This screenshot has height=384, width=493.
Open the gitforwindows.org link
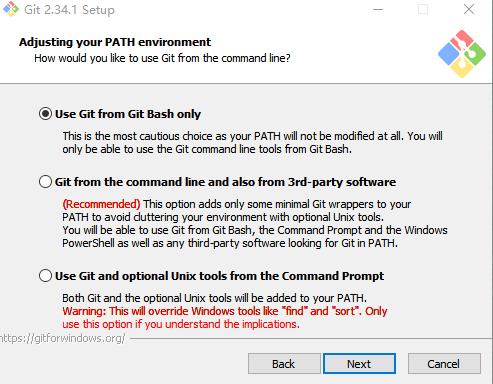pyautogui.click(x=63, y=338)
